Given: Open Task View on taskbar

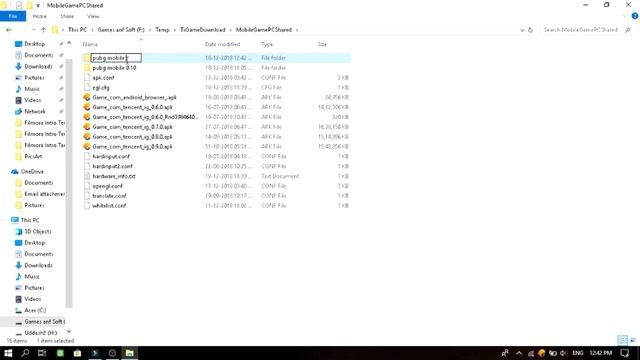Looking at the screenshot, I should [42, 353].
